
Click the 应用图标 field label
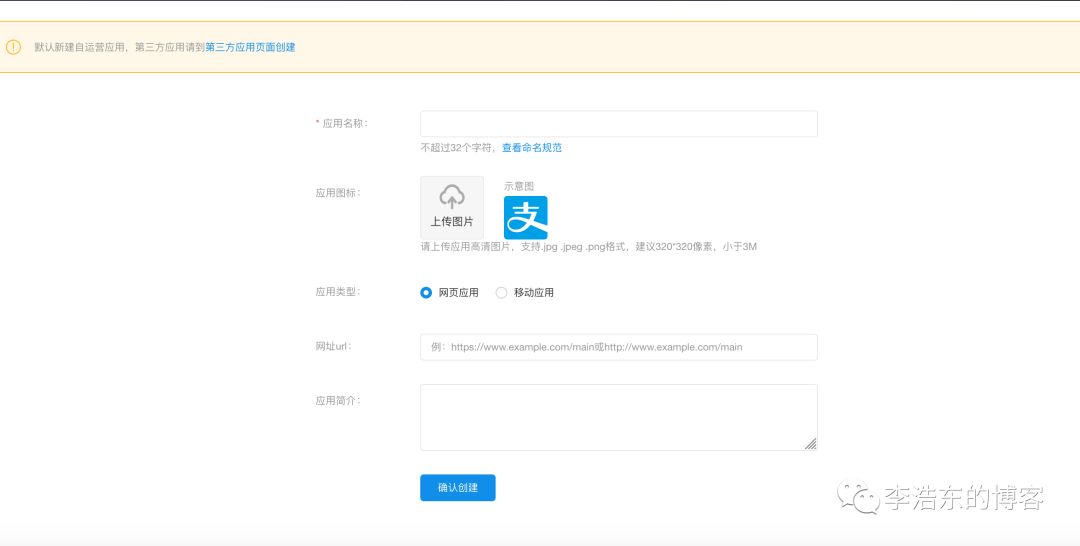coord(338,193)
